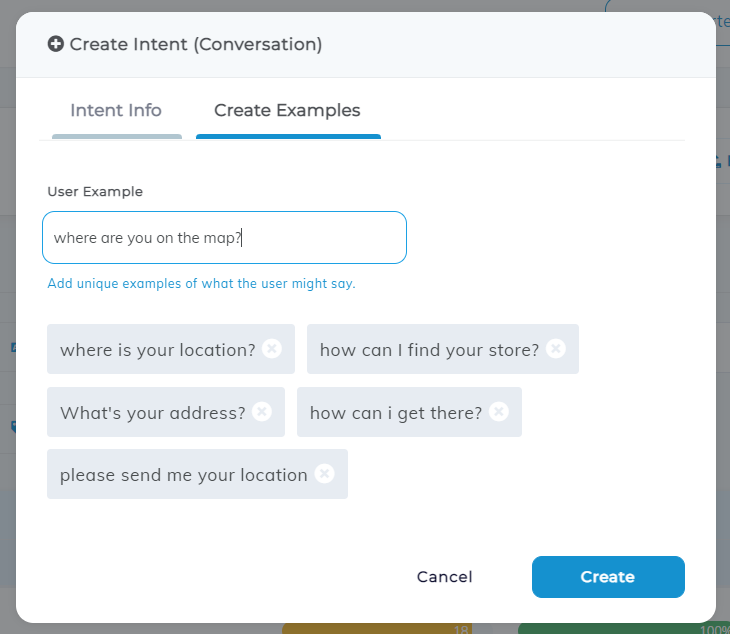The width and height of the screenshot is (730, 634).
Task: Cancel the Create Intent dialog
Action: [x=445, y=577]
